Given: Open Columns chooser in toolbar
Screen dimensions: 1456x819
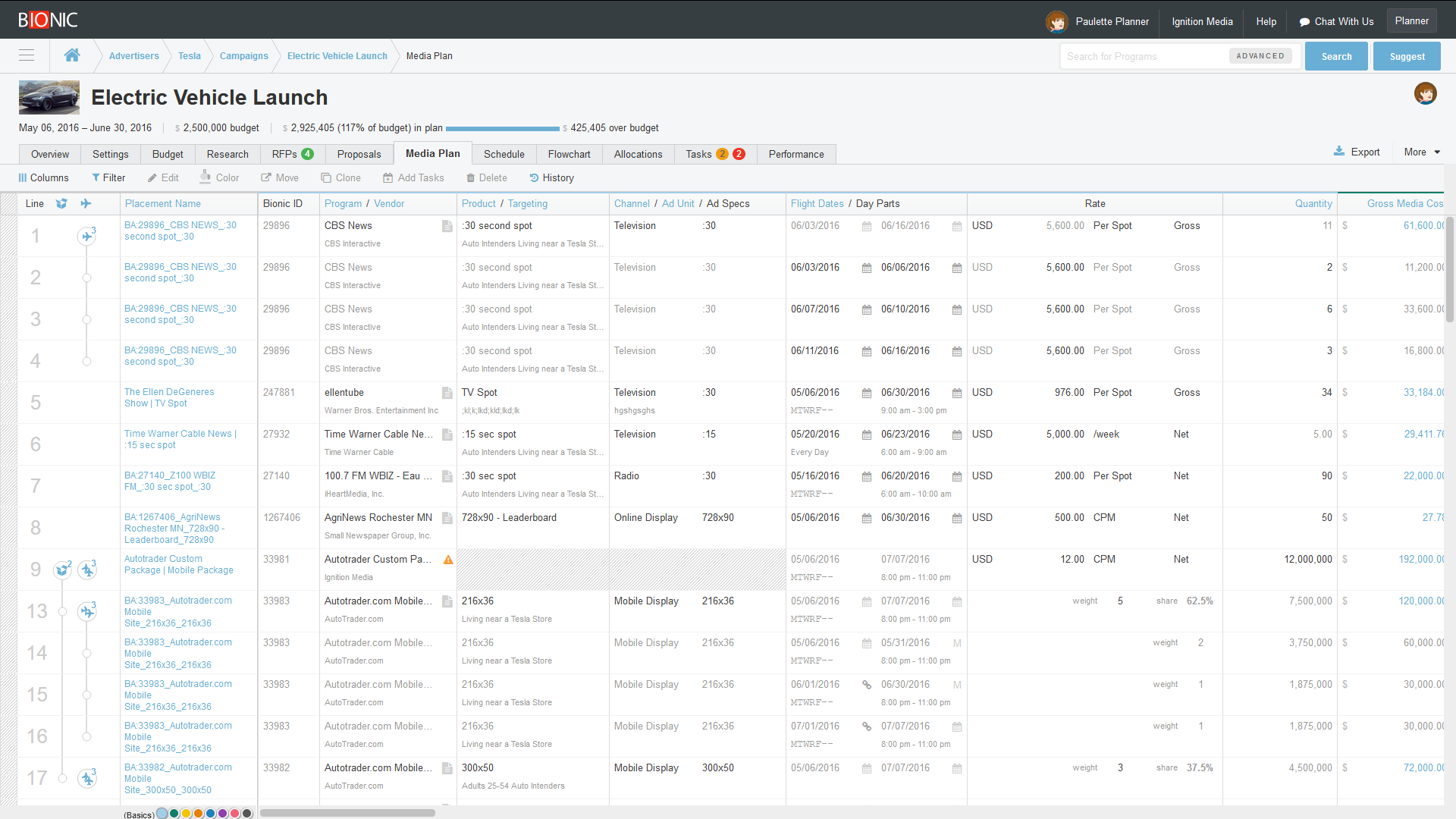Looking at the screenshot, I should pos(43,177).
